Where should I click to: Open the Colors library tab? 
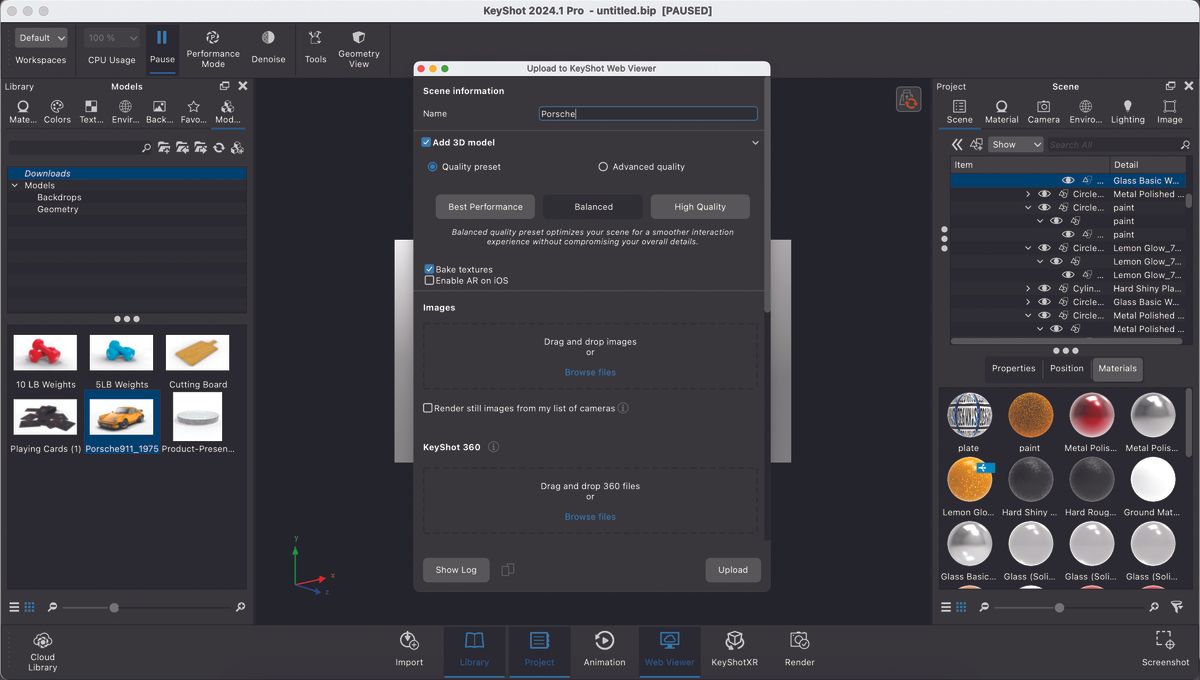[57, 112]
